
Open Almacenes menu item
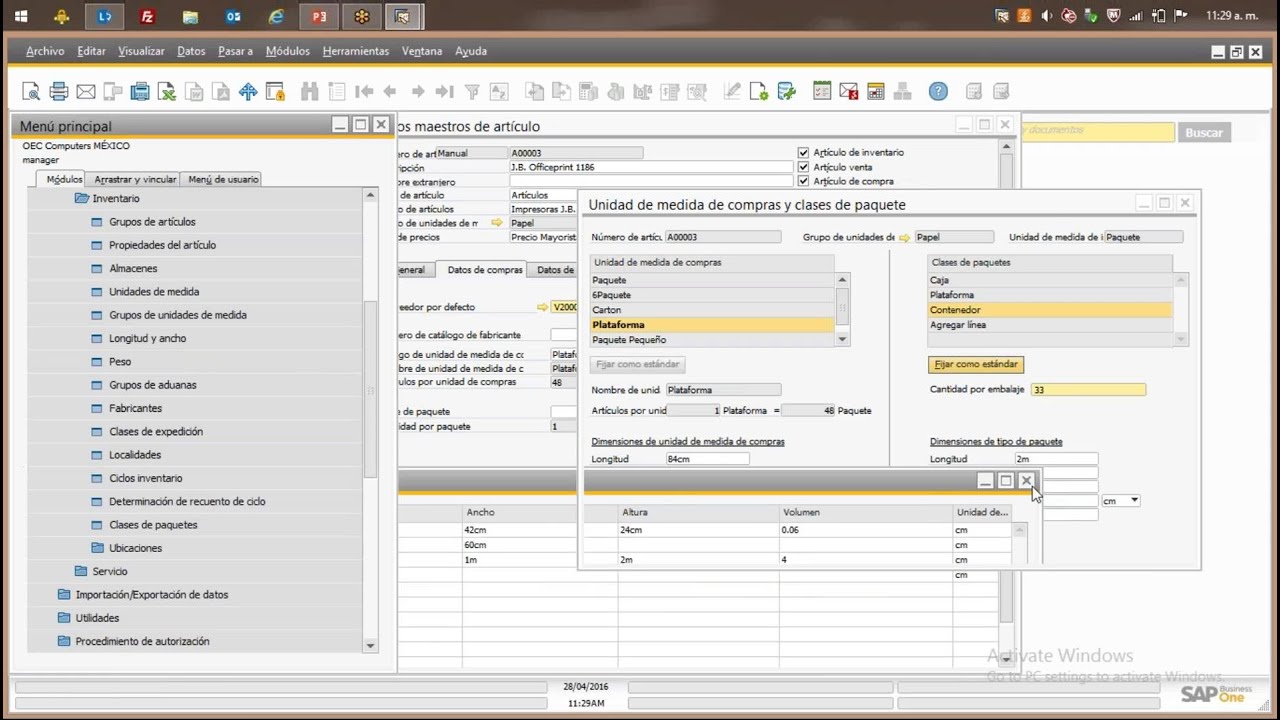tap(133, 268)
